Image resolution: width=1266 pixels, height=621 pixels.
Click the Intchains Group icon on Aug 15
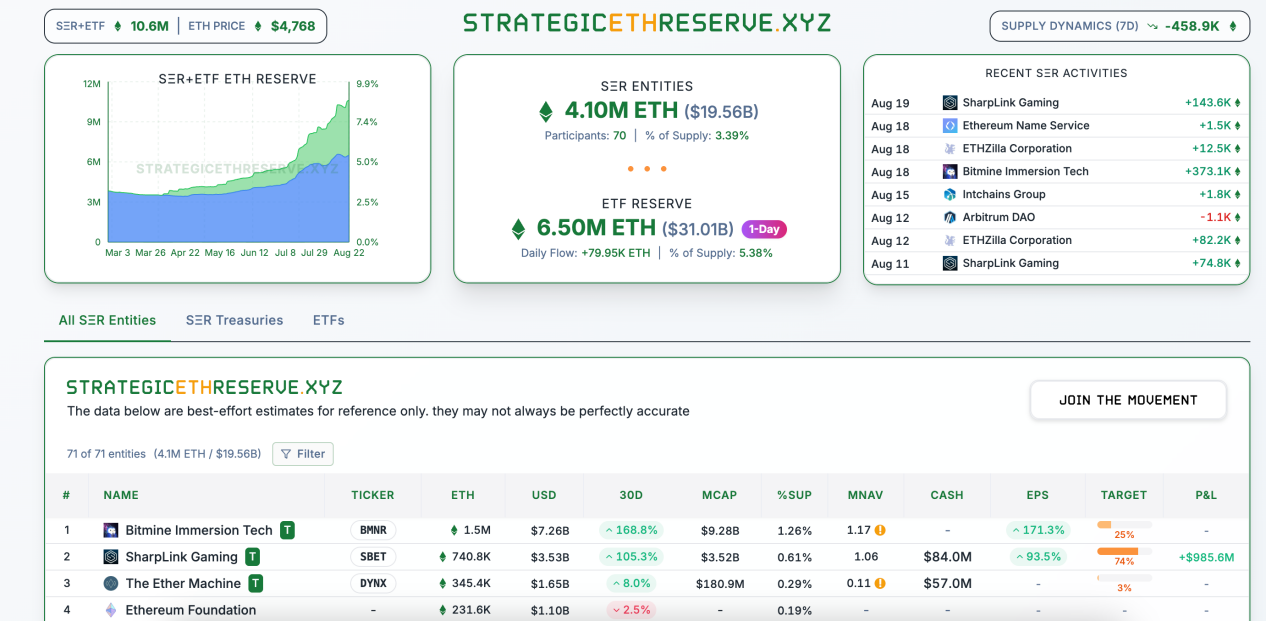[x=946, y=194]
